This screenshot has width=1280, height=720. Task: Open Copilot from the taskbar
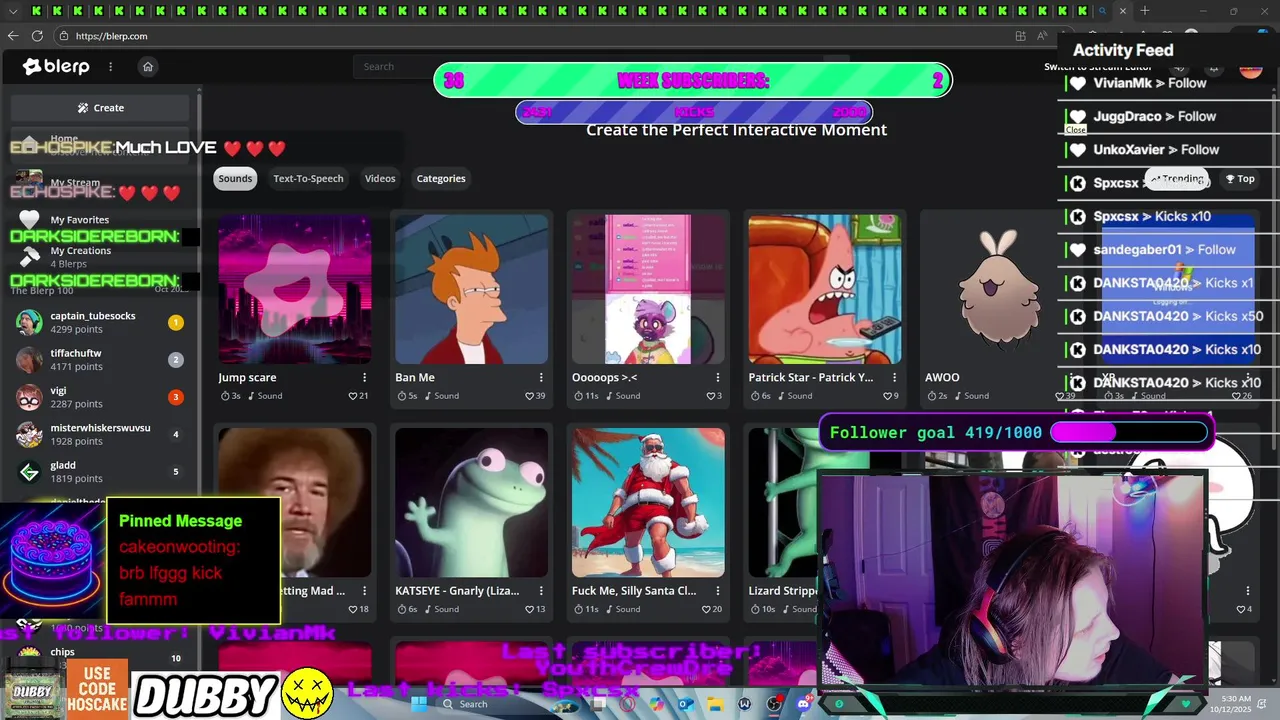tap(657, 704)
